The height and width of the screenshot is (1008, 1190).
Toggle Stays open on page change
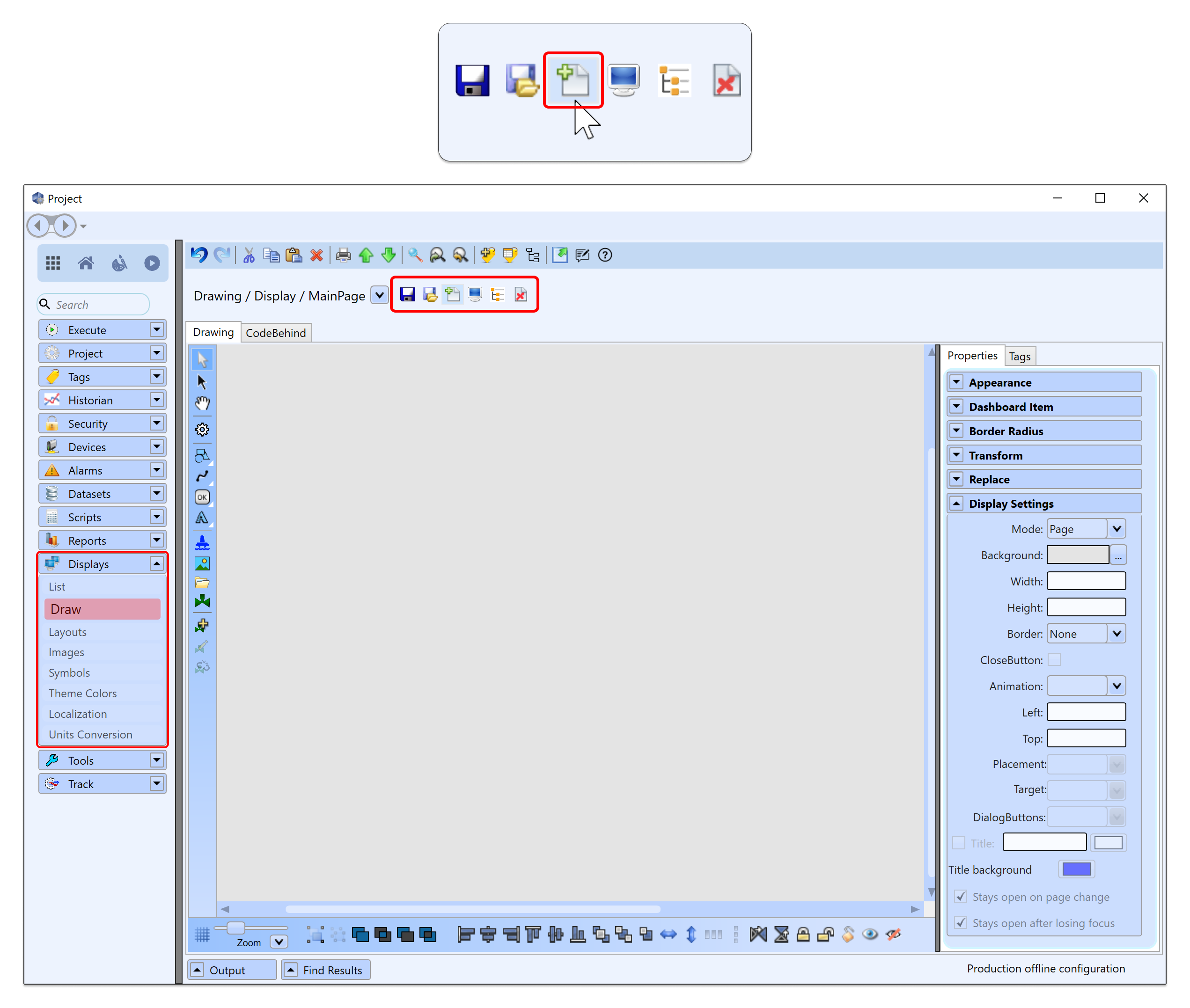(961, 897)
